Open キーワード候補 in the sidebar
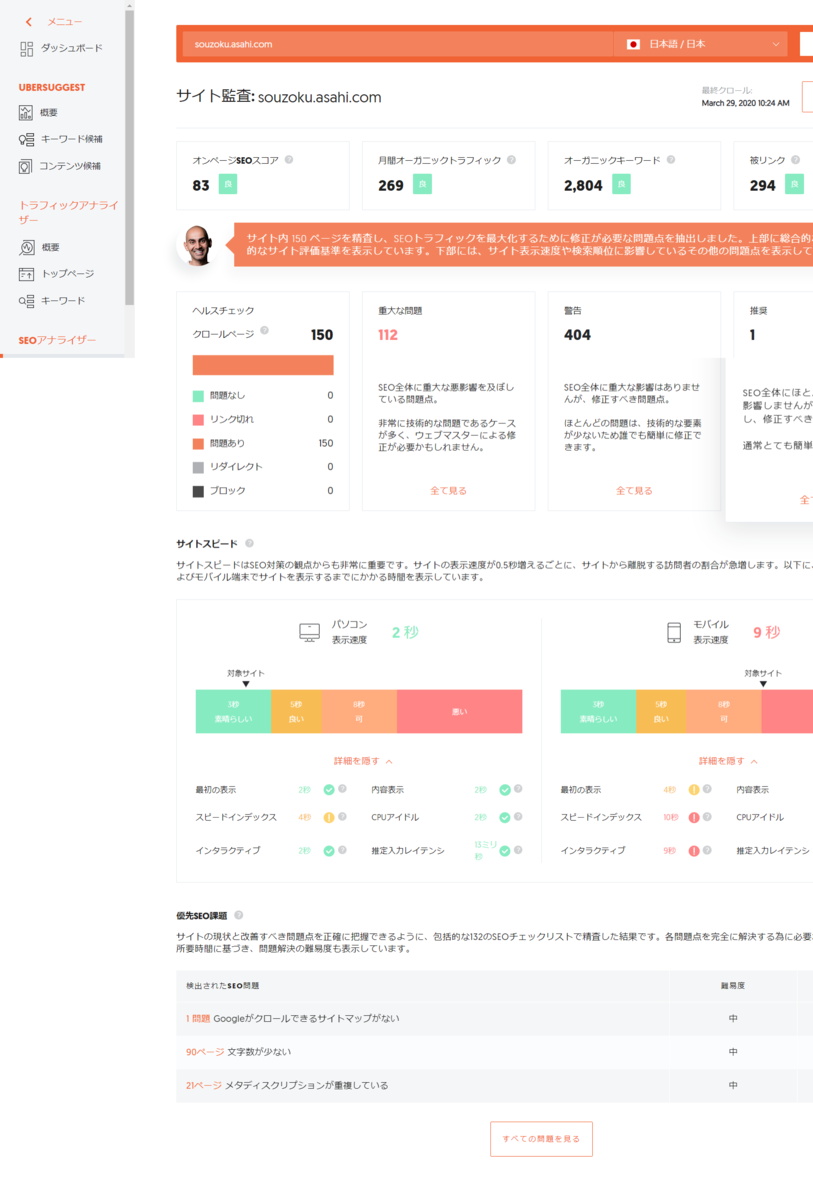This screenshot has height=1200, width=813. tap(61, 139)
